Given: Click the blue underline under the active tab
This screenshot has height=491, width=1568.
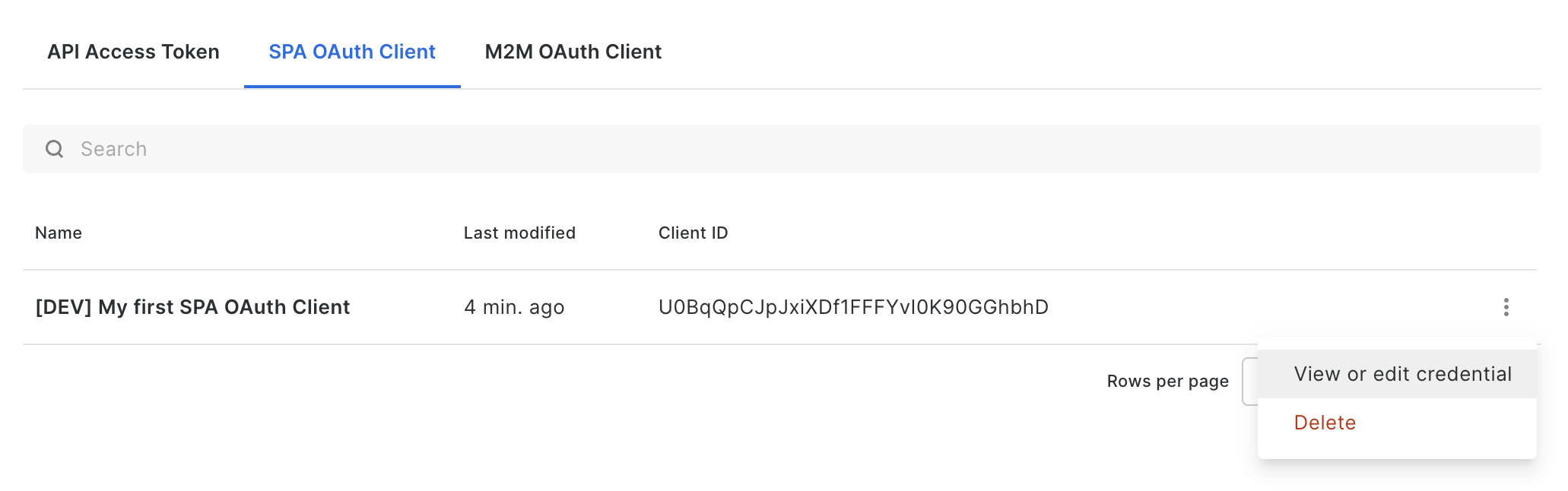Looking at the screenshot, I should [x=352, y=87].
